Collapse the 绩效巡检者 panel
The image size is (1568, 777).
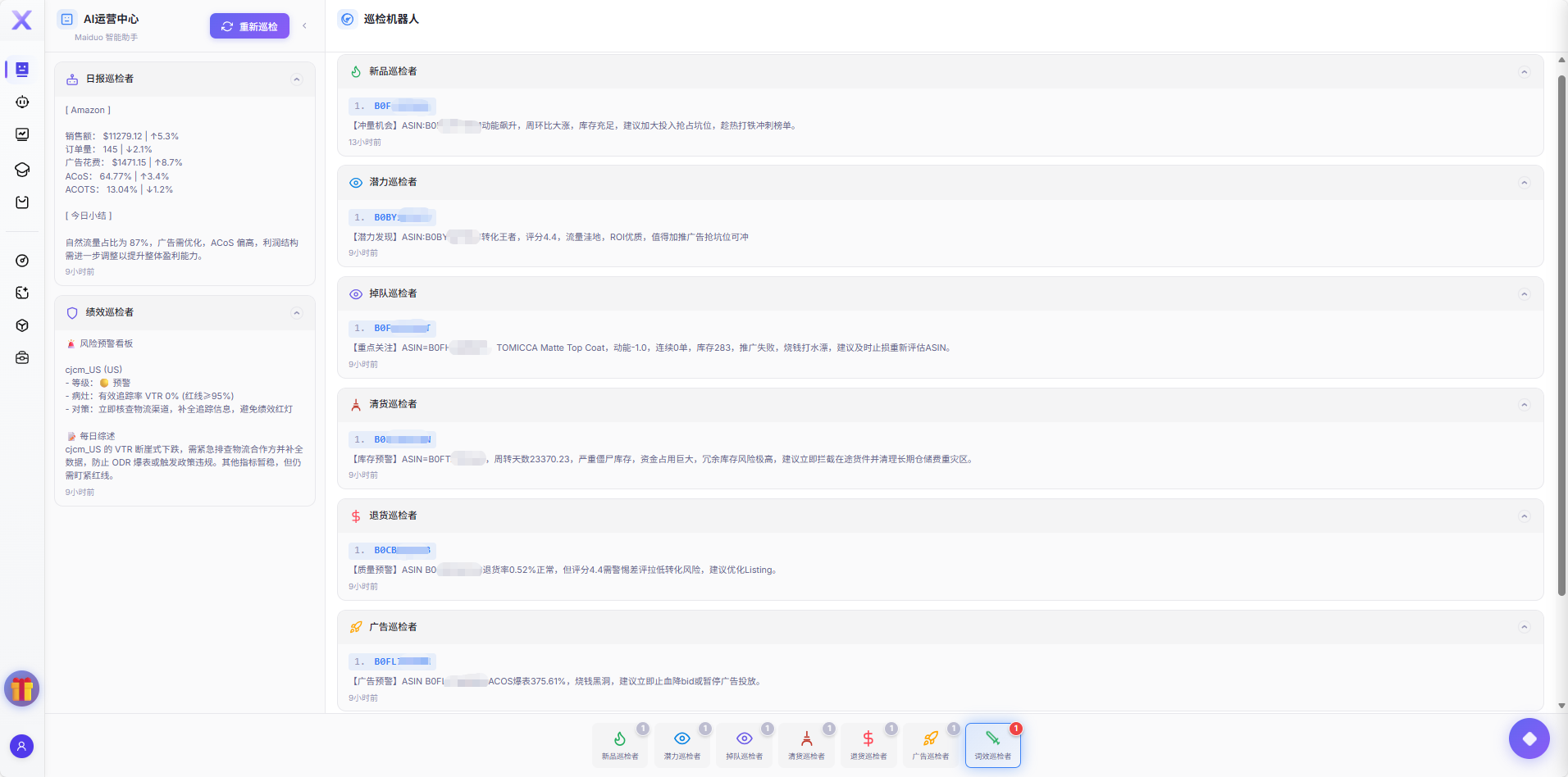click(x=297, y=313)
